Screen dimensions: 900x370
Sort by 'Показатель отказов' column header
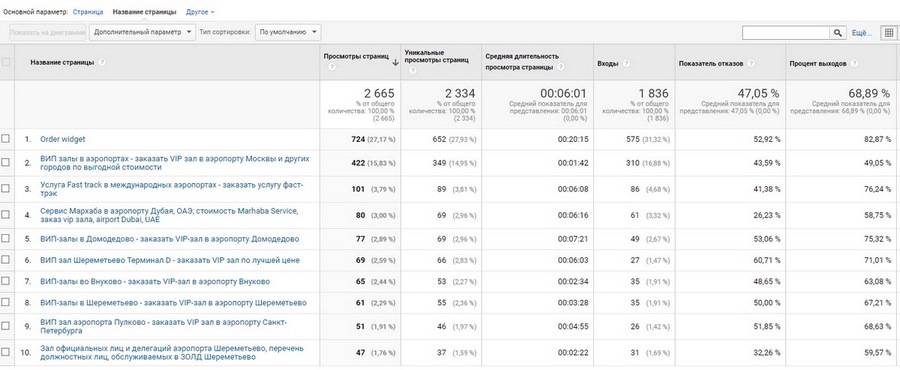[712, 64]
